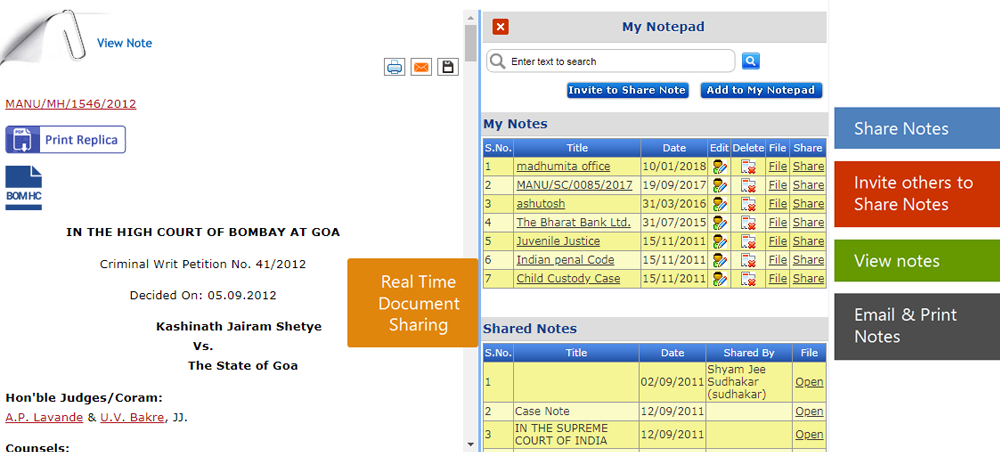Select the Share Notes tab
1000x452 pixels.
[916, 129]
